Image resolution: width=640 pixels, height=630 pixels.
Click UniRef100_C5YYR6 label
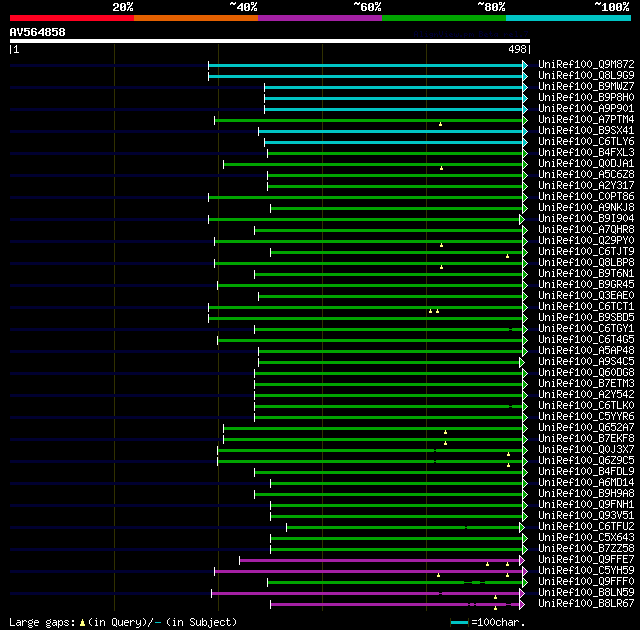coord(586,417)
